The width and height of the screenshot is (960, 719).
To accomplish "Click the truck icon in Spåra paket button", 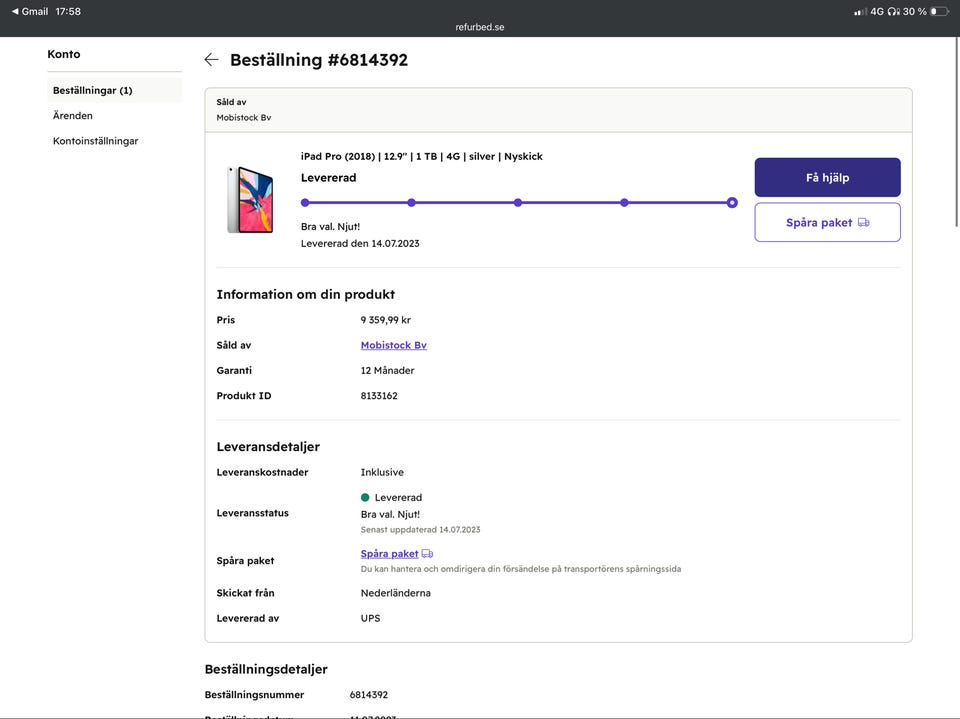I will (864, 223).
